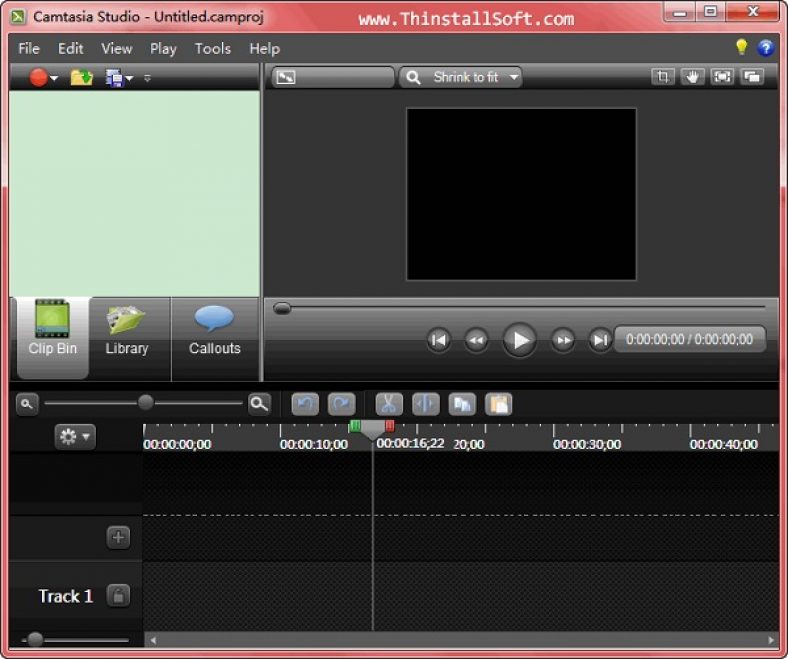Click the timeline scroll right arrow
788x659 pixels.
pyautogui.click(x=771, y=640)
